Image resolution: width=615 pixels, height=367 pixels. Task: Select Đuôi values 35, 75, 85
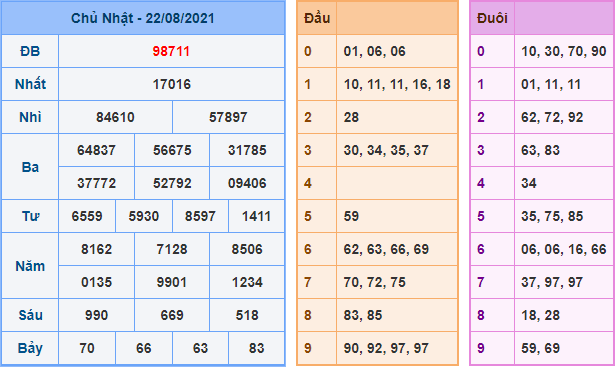(552, 216)
